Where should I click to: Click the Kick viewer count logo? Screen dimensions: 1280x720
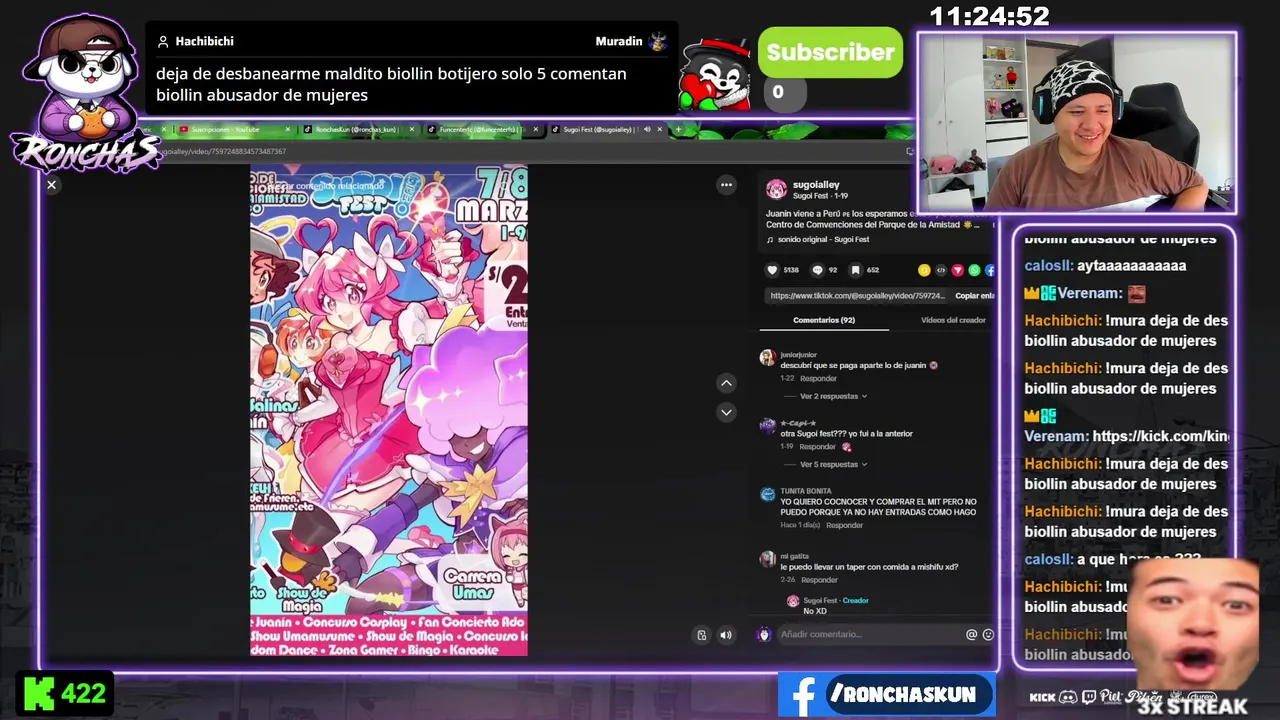[x=40, y=693]
